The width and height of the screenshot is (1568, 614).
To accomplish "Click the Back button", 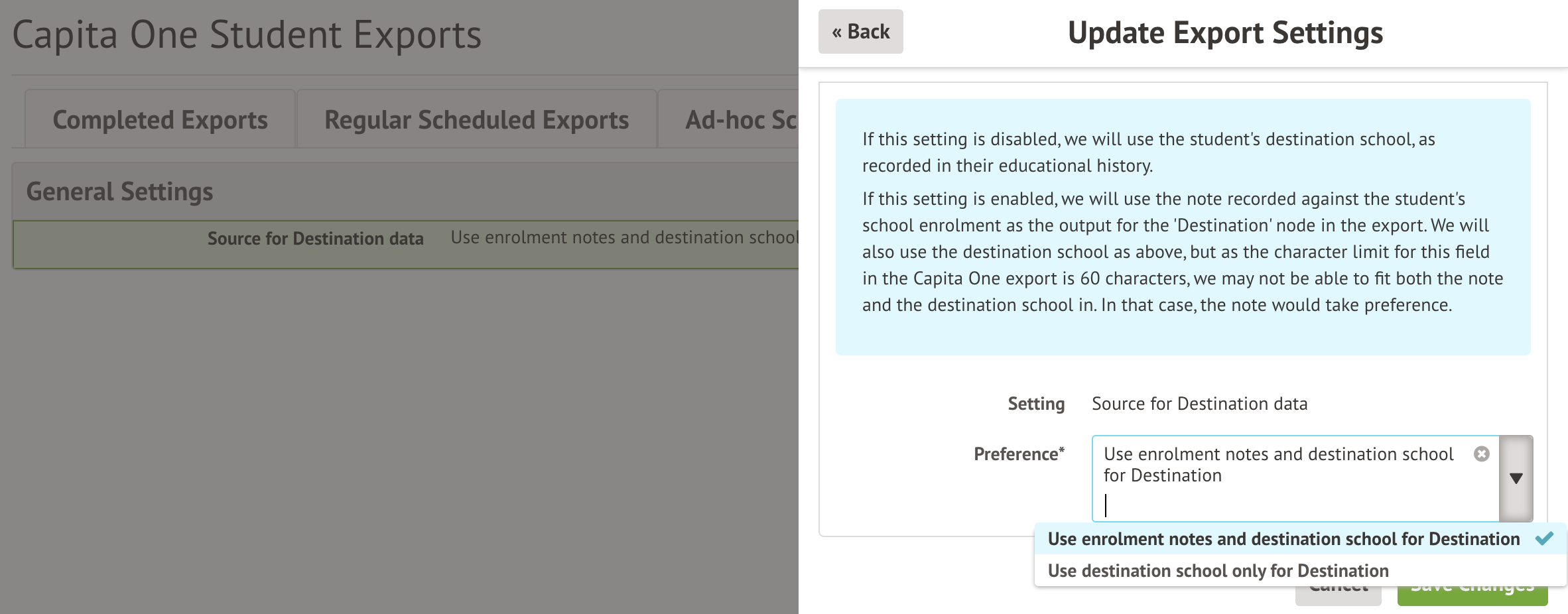I will point(860,32).
